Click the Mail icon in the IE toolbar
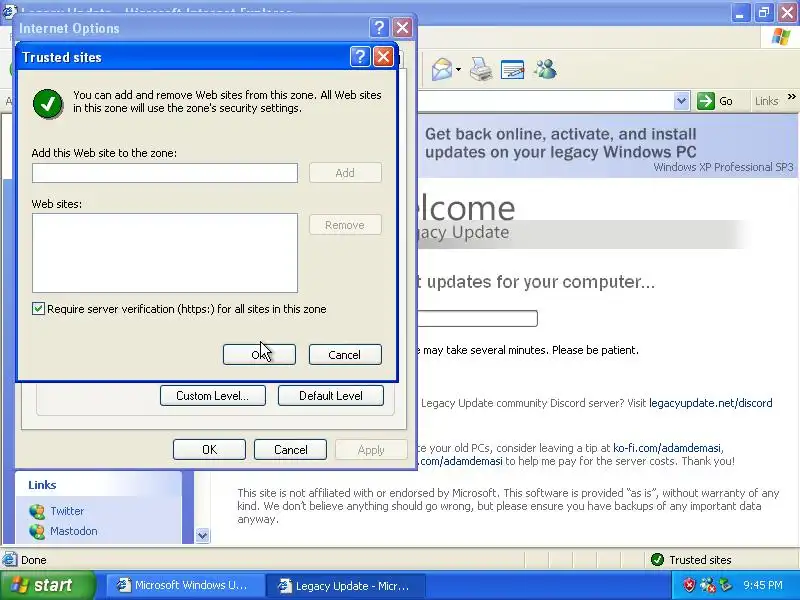This screenshot has width=800, height=600. point(442,69)
